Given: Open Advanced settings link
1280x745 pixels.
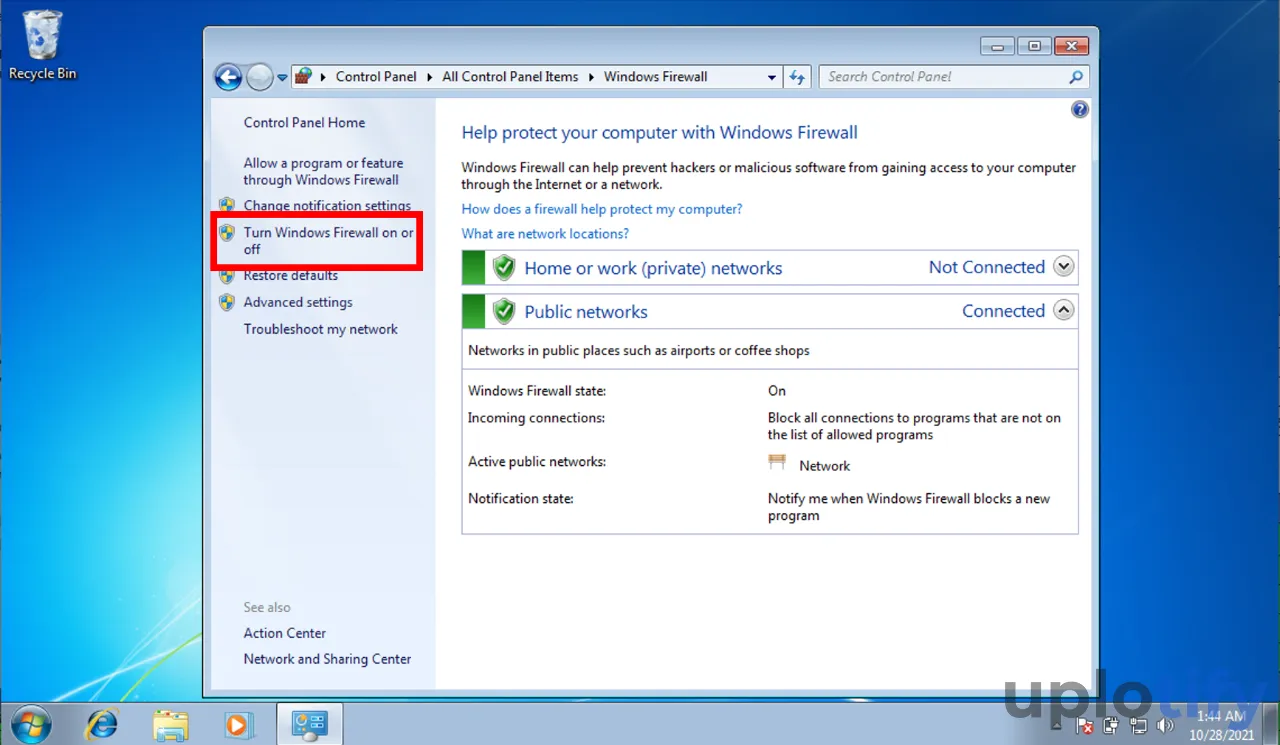Looking at the screenshot, I should [298, 302].
